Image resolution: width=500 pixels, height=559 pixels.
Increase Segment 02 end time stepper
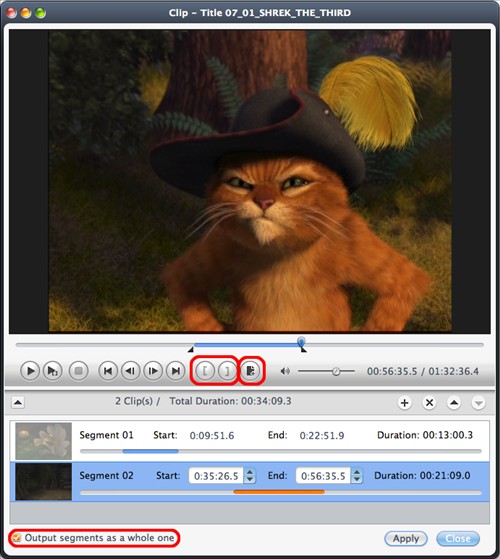click(x=357, y=472)
